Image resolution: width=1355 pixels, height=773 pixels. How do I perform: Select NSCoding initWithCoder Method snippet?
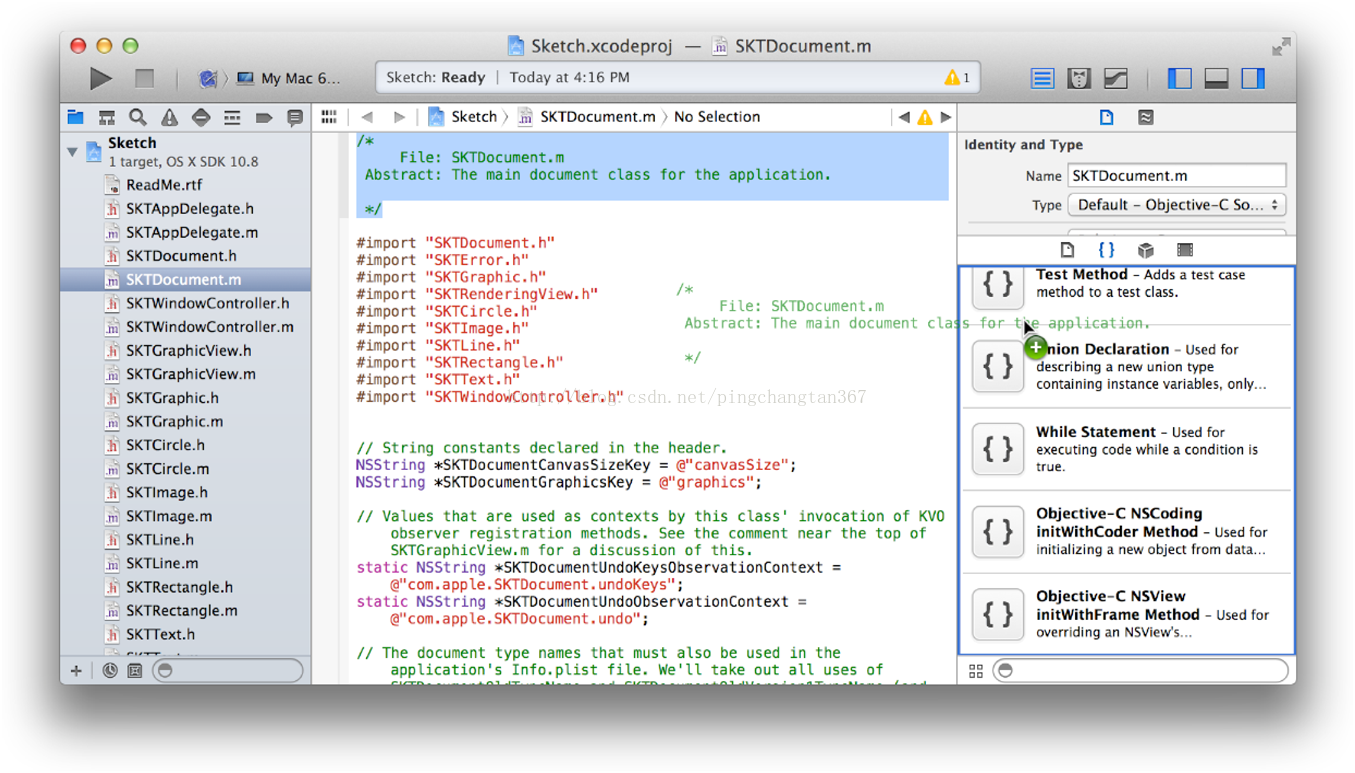click(x=1127, y=531)
